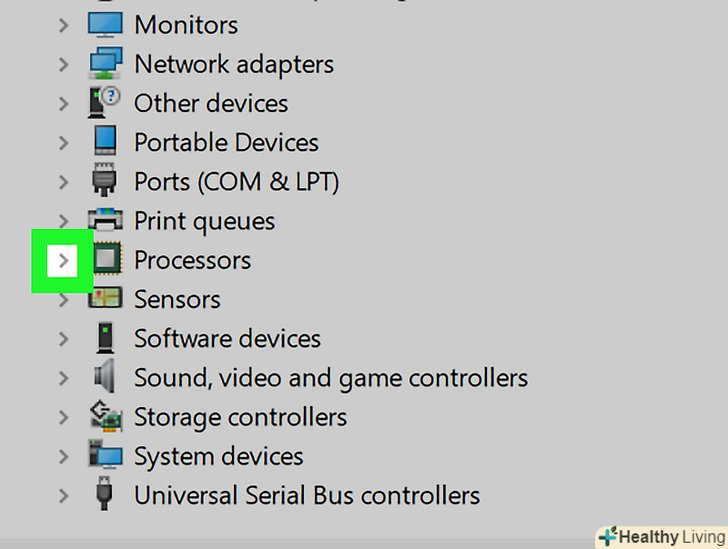
Task: Select the Print queues label
Action: [x=204, y=221]
